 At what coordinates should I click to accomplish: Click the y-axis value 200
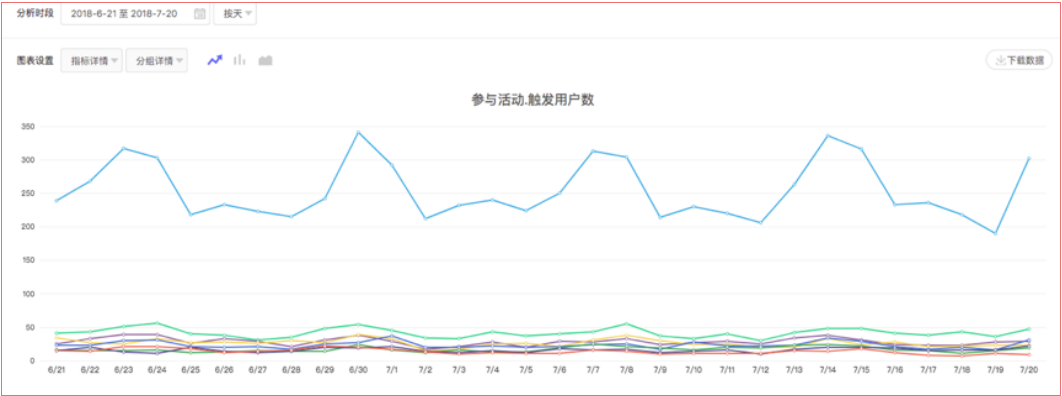pyautogui.click(x=27, y=227)
